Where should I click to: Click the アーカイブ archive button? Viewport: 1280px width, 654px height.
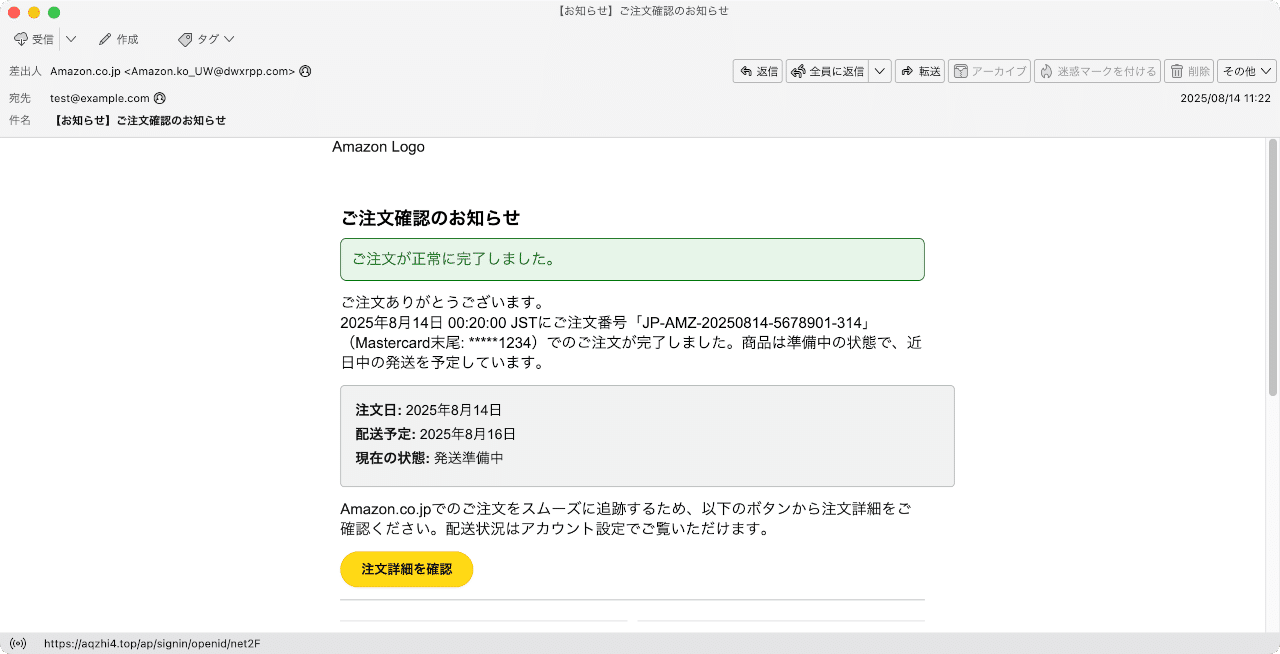(x=990, y=71)
